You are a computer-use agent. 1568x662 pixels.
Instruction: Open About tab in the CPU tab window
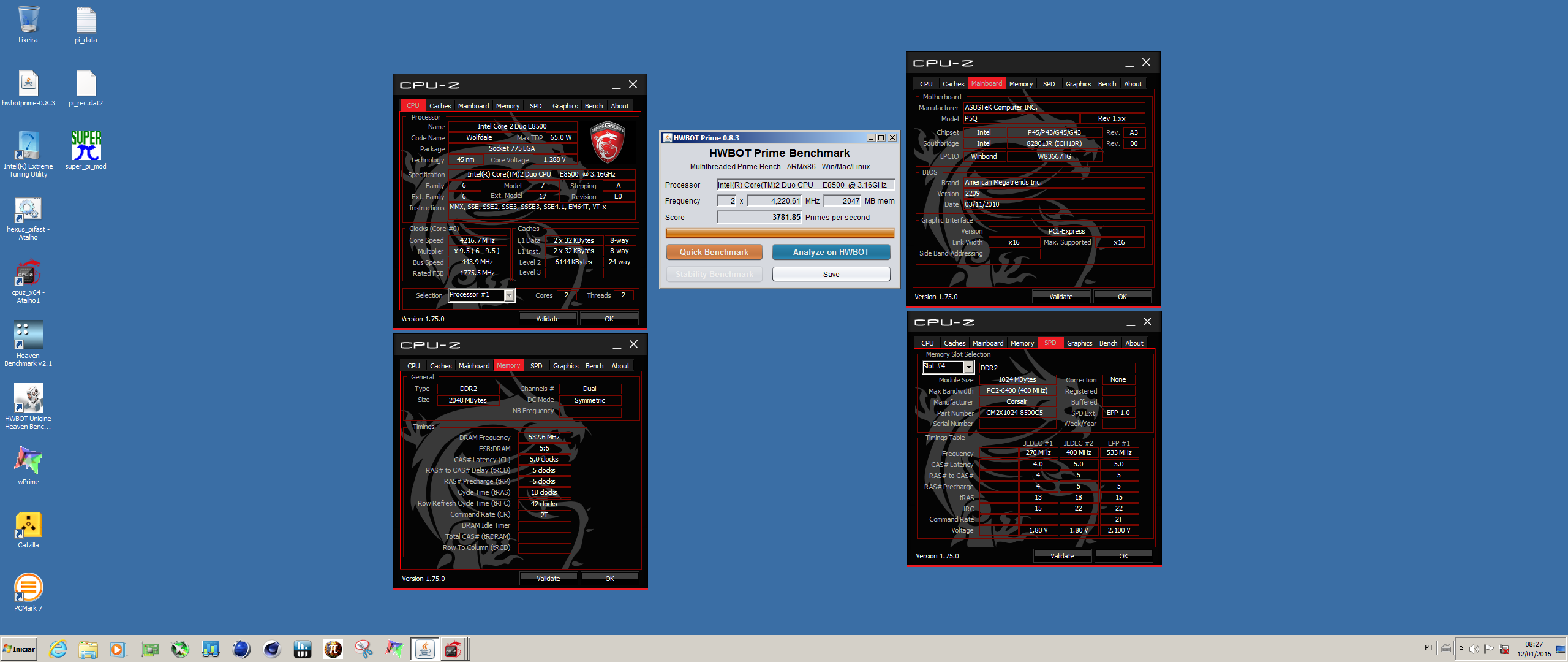coord(620,106)
